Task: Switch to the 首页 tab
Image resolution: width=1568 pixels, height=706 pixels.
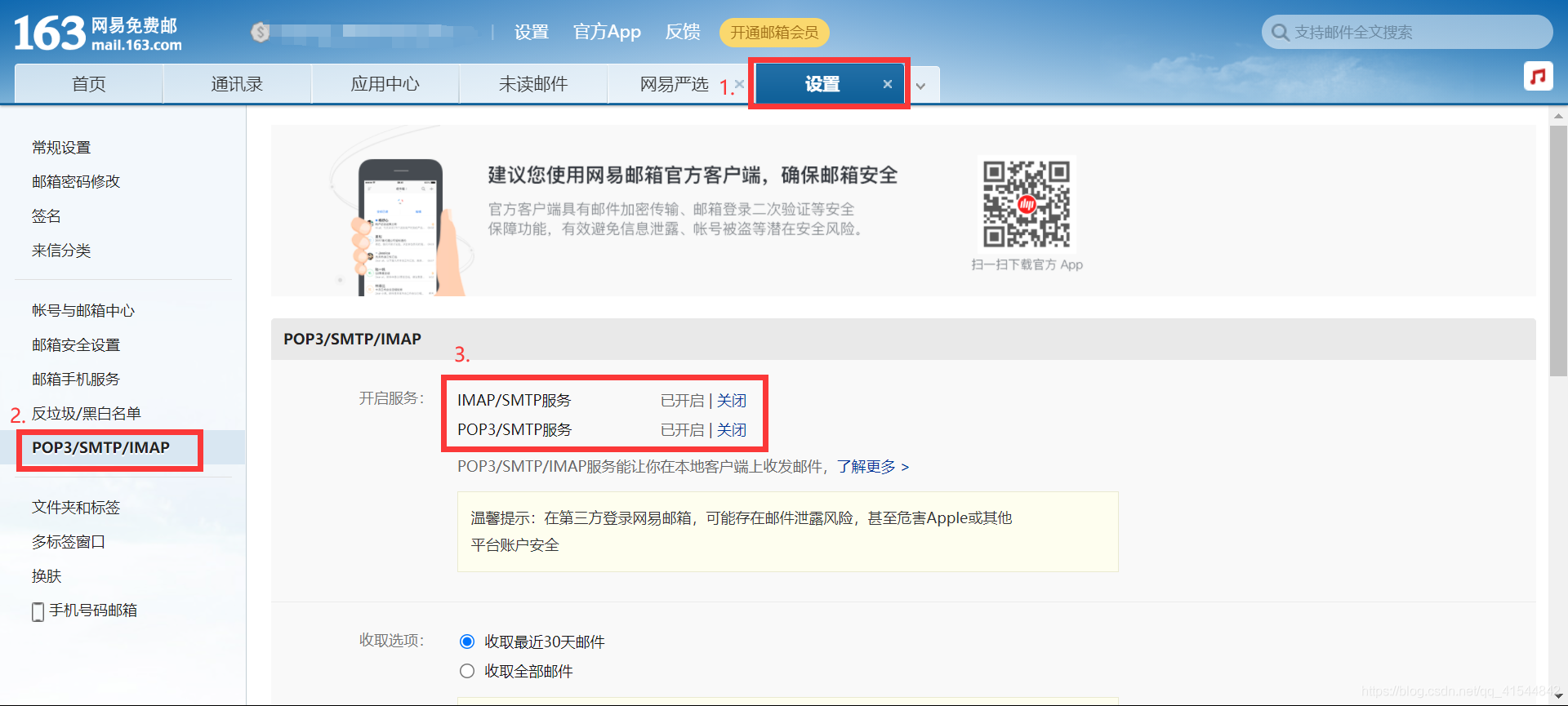Action: (x=89, y=84)
